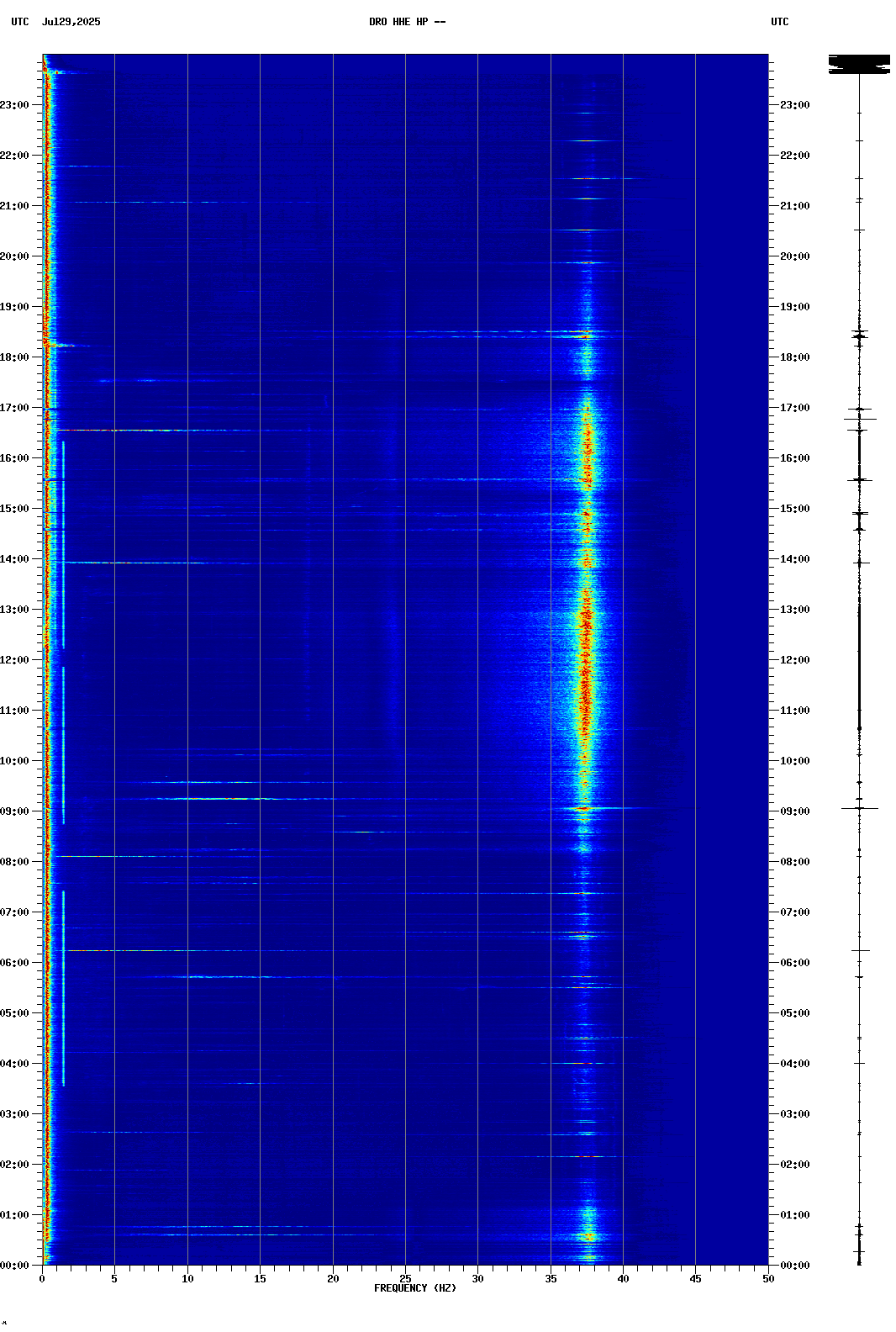This screenshot has width=896, height=1332.
Task: Click the seismogram spike at 09:00
Action: pyautogui.click(x=860, y=808)
